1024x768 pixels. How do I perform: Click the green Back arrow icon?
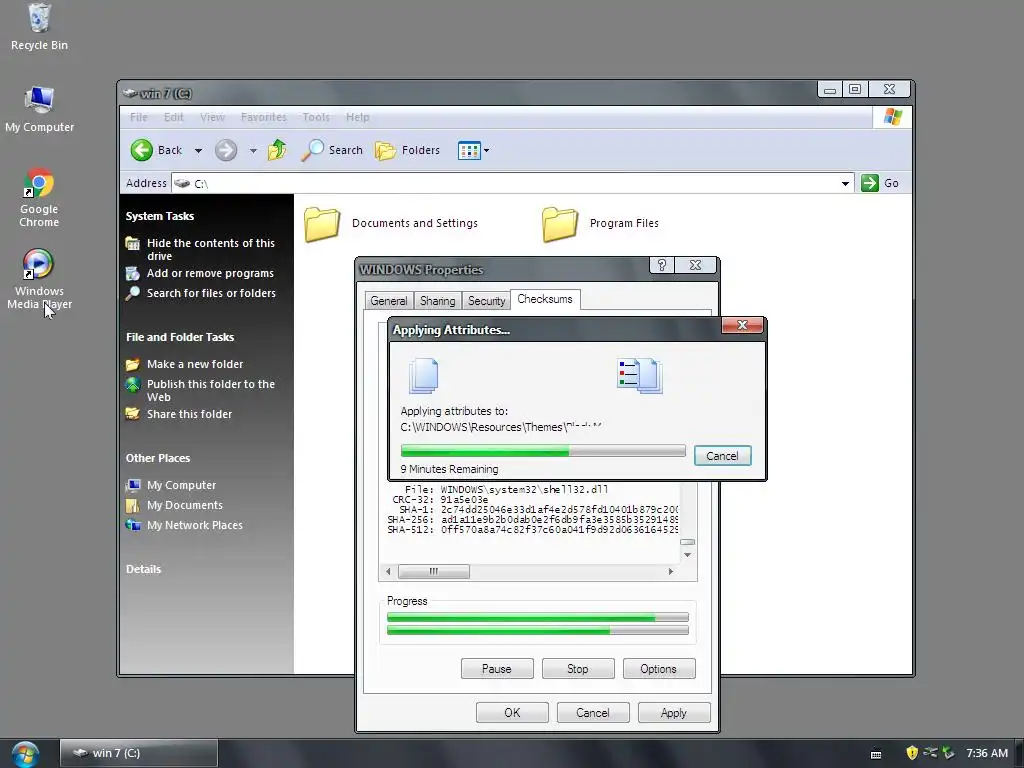click(x=141, y=150)
